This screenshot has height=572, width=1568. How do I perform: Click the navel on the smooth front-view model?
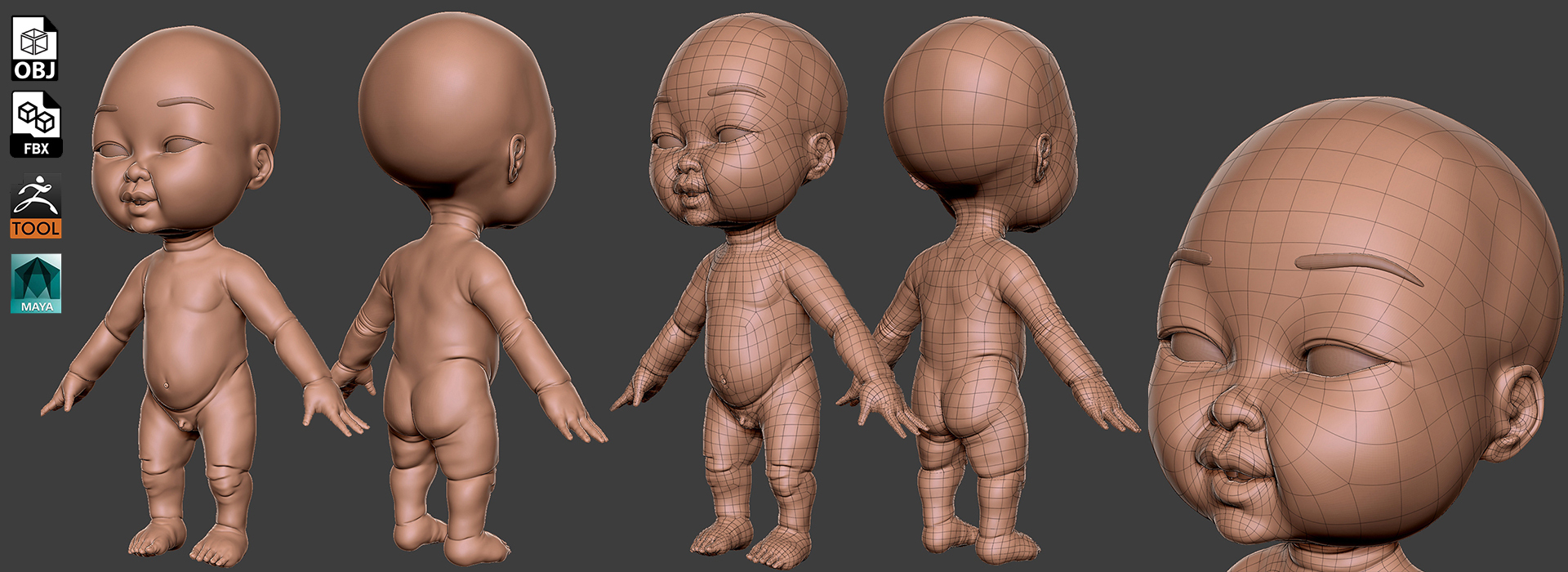pyautogui.click(x=167, y=384)
